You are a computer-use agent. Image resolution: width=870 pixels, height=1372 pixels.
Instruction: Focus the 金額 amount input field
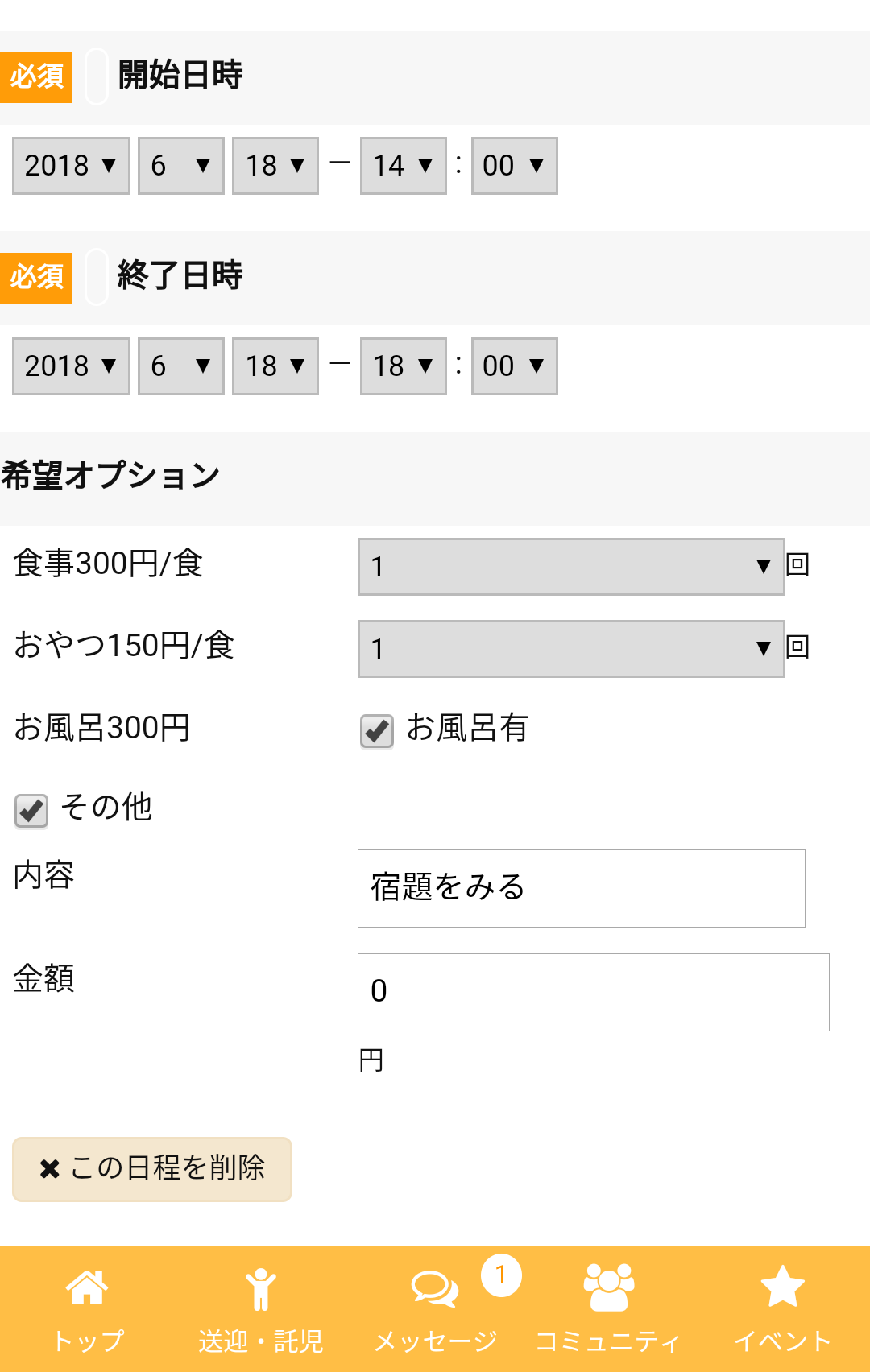(594, 992)
